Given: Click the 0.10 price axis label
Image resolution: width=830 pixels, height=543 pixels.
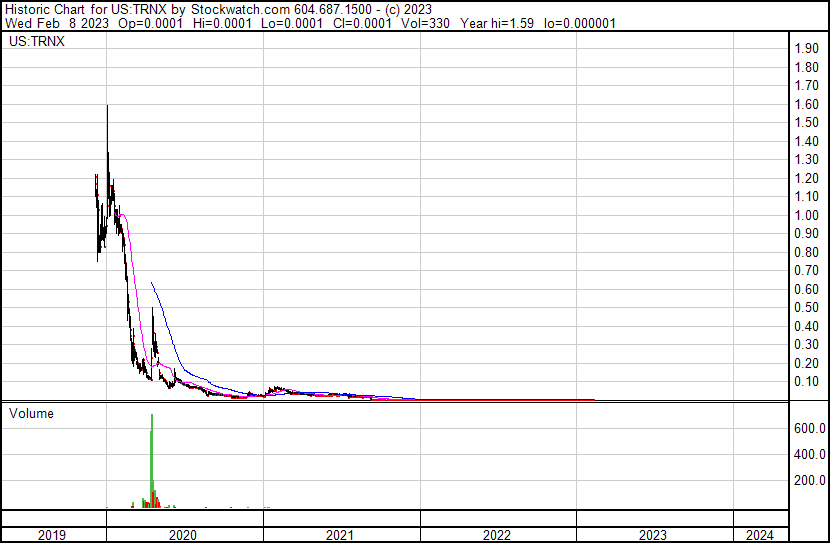Looking at the screenshot, I should [x=807, y=382].
